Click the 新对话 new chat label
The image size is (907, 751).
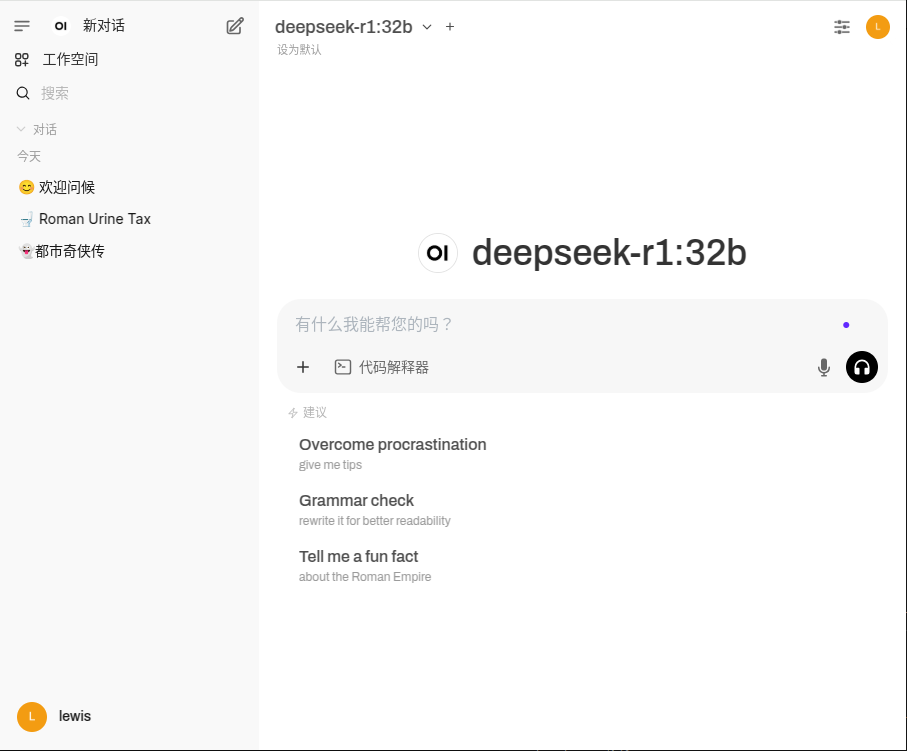[x=104, y=26]
